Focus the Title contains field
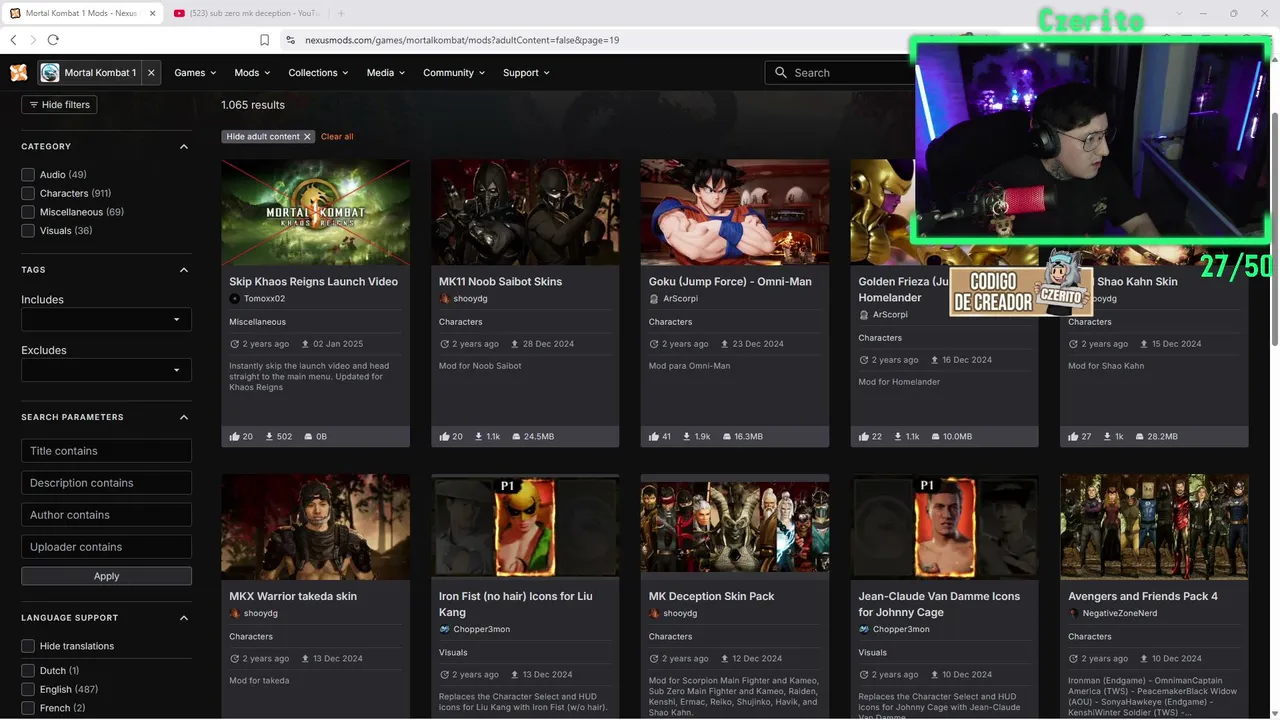The image size is (1280, 720). pyautogui.click(x=106, y=451)
